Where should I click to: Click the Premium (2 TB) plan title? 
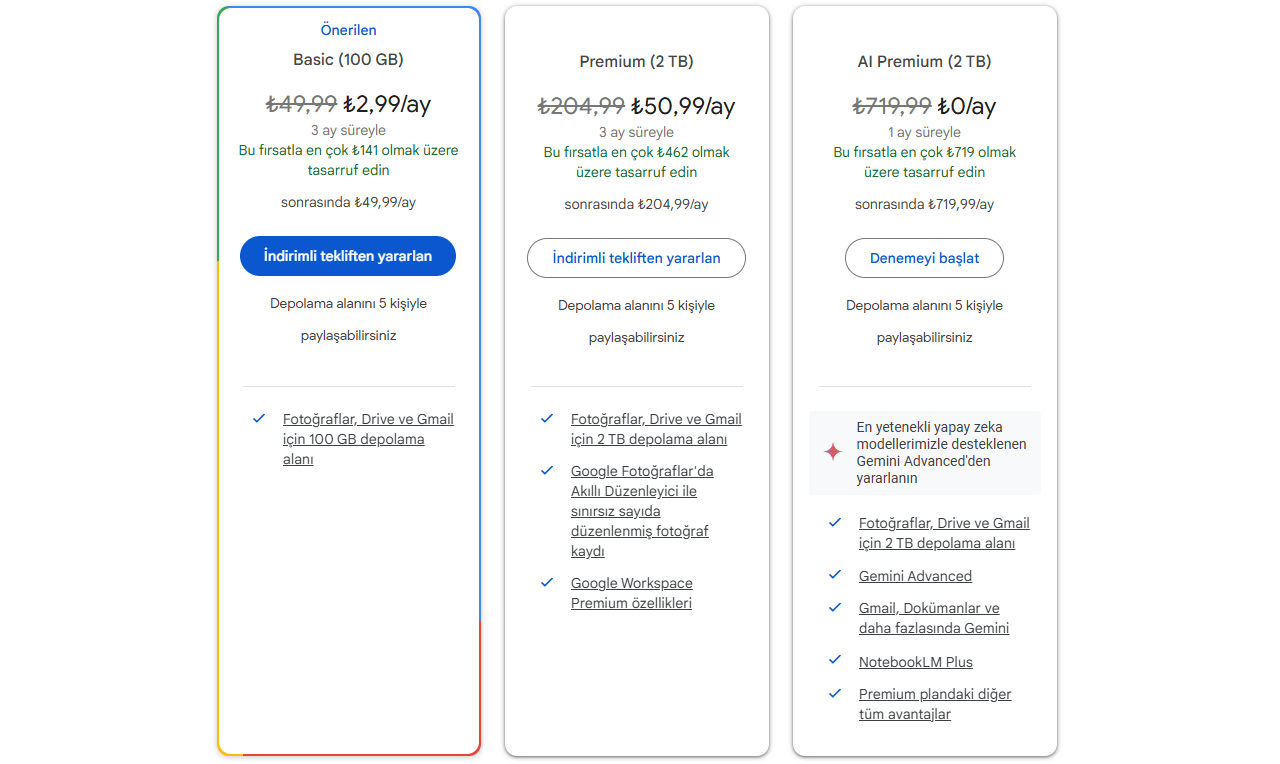pyautogui.click(x=636, y=62)
